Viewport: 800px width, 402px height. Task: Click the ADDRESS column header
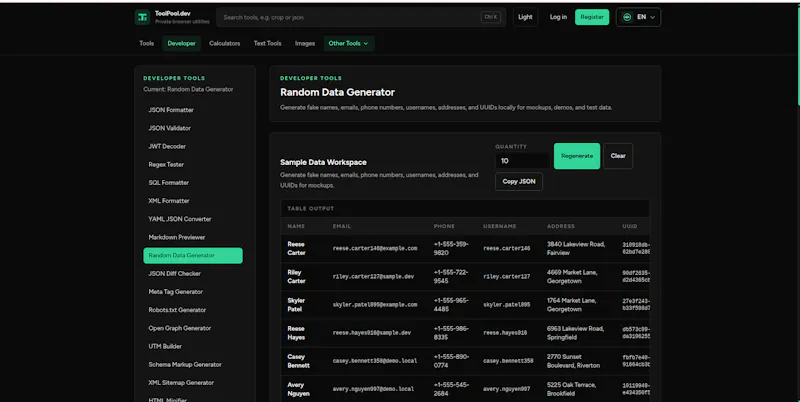pos(561,226)
